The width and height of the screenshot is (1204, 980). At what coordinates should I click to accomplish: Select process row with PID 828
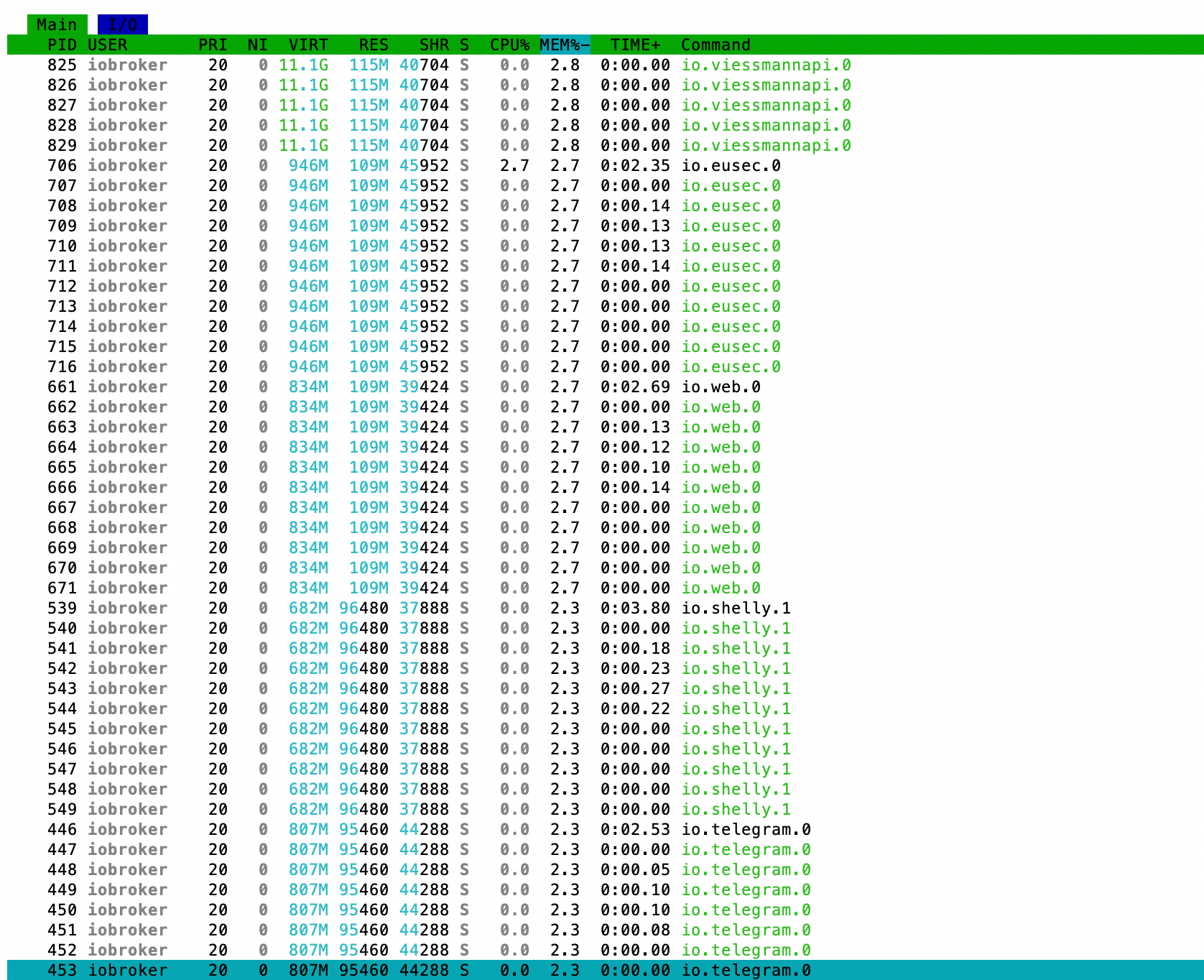point(605,125)
